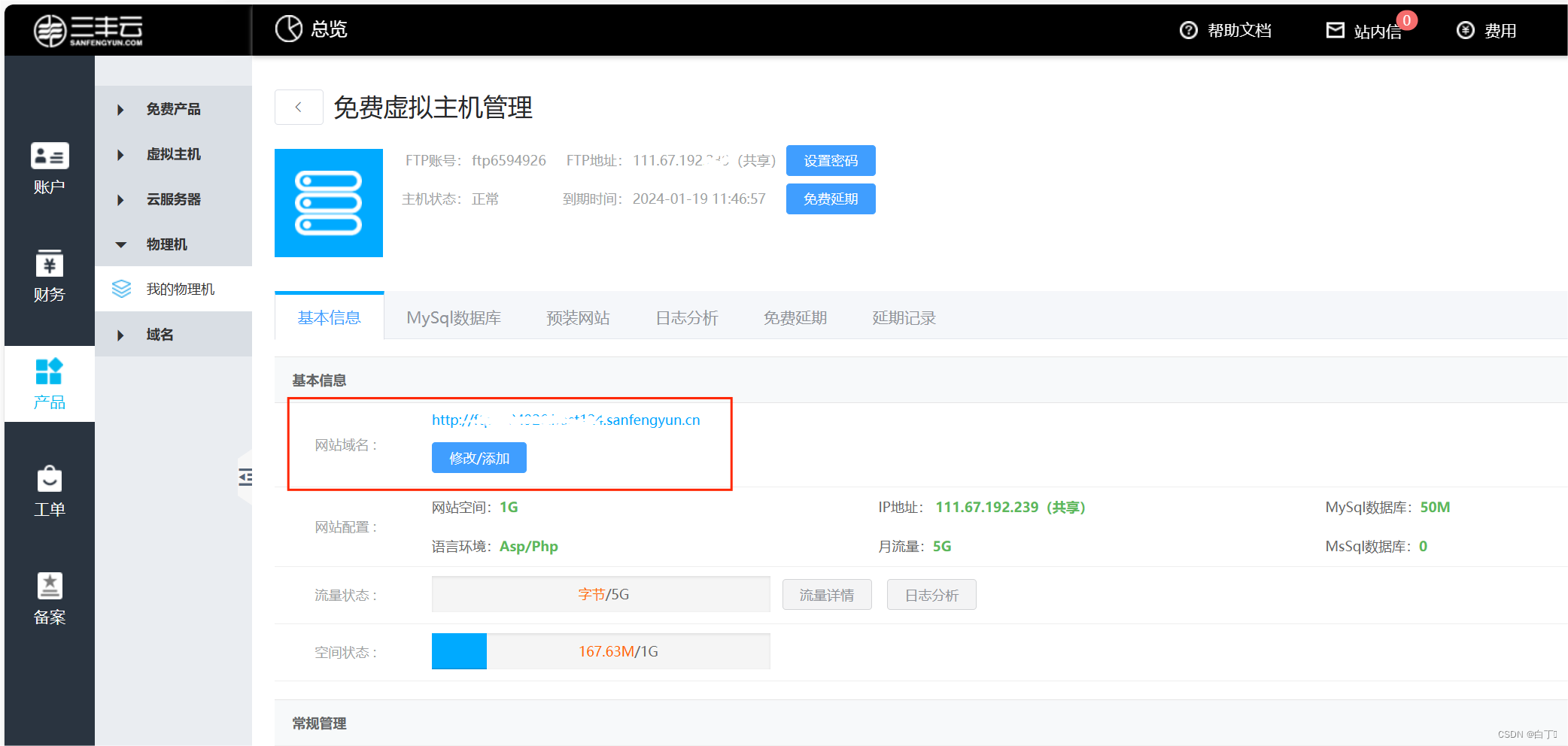Collapse the sidebar menu handle
This screenshot has height=746, width=1568.
(x=245, y=477)
